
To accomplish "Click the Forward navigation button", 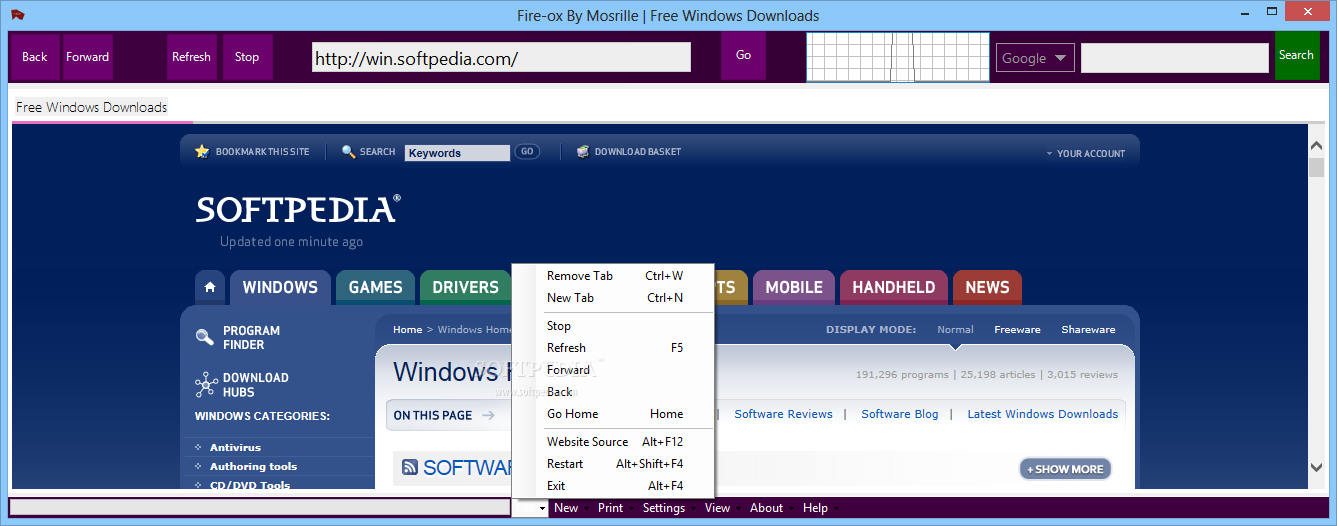I will (88, 57).
